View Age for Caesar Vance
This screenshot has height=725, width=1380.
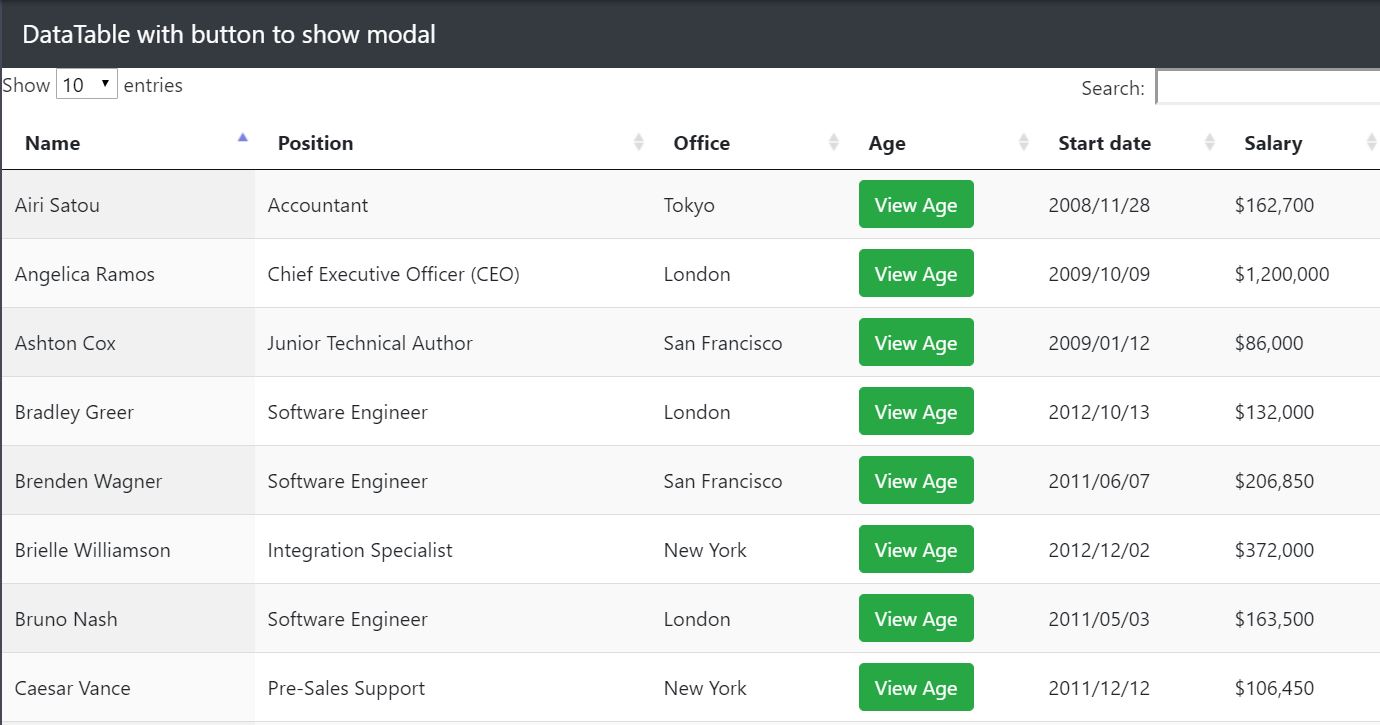click(x=916, y=687)
